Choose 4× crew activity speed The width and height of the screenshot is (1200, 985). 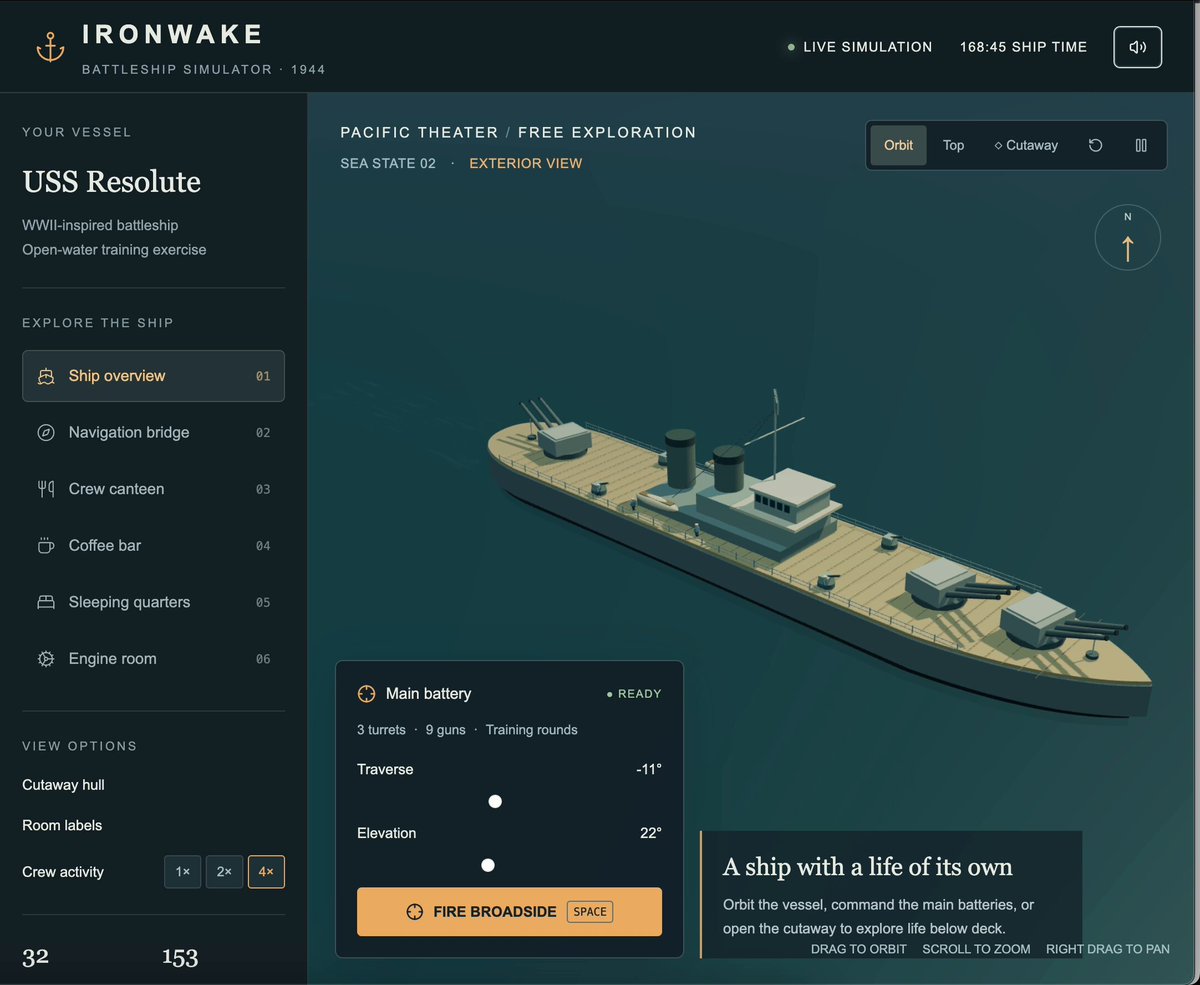pos(266,872)
